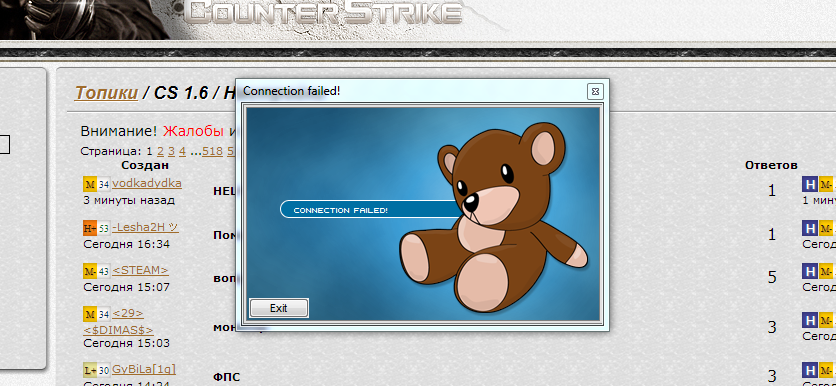Open the red Жалобы link
This screenshot has width=836, height=386.
click(194, 131)
